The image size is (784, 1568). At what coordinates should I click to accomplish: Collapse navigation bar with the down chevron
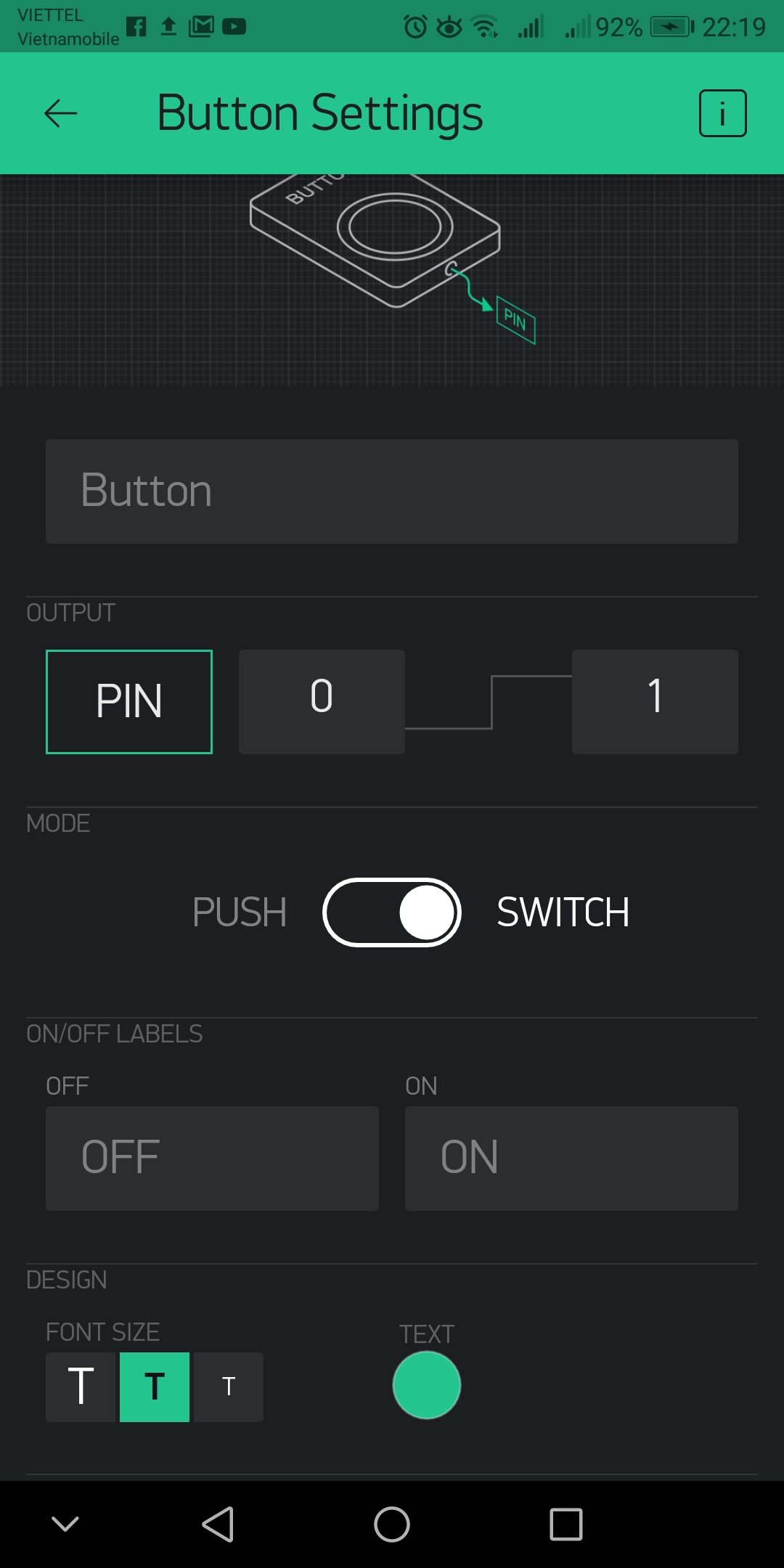pyautogui.click(x=65, y=1524)
